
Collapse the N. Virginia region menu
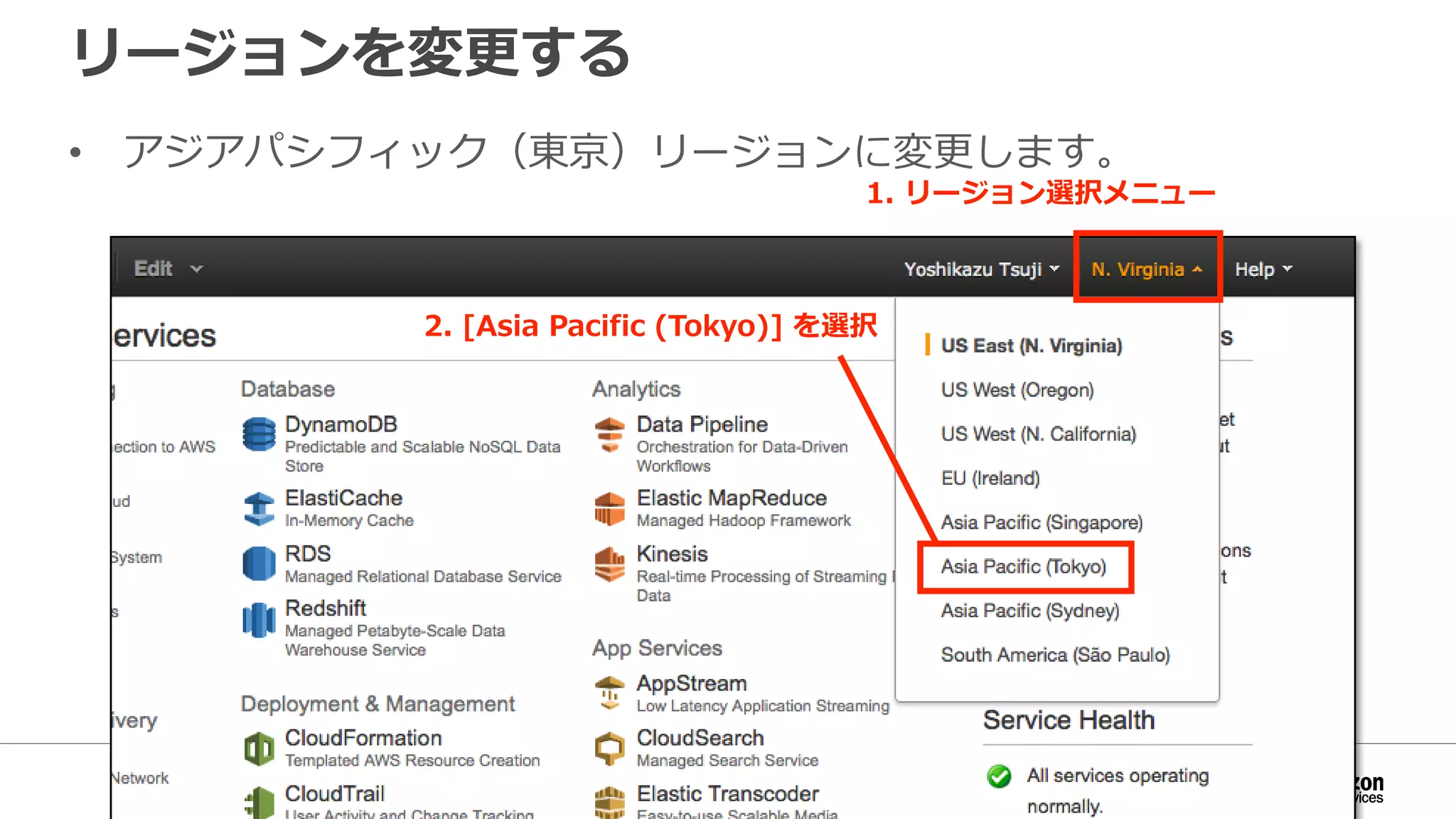click(1147, 269)
